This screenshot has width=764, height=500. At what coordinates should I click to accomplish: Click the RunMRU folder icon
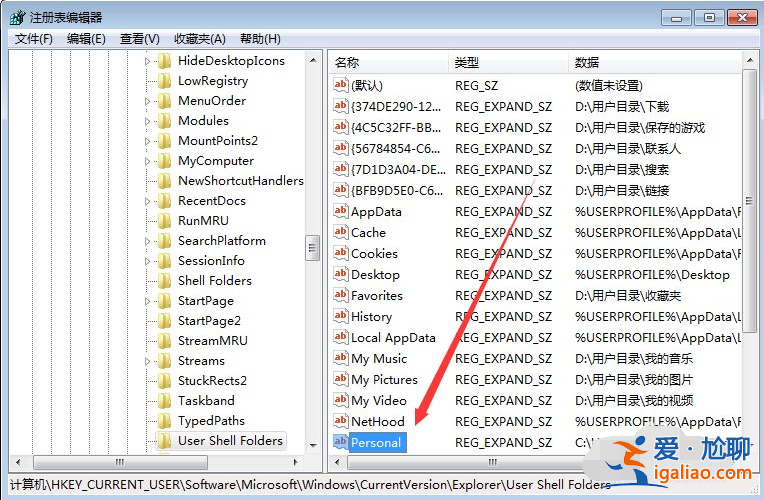(165, 221)
